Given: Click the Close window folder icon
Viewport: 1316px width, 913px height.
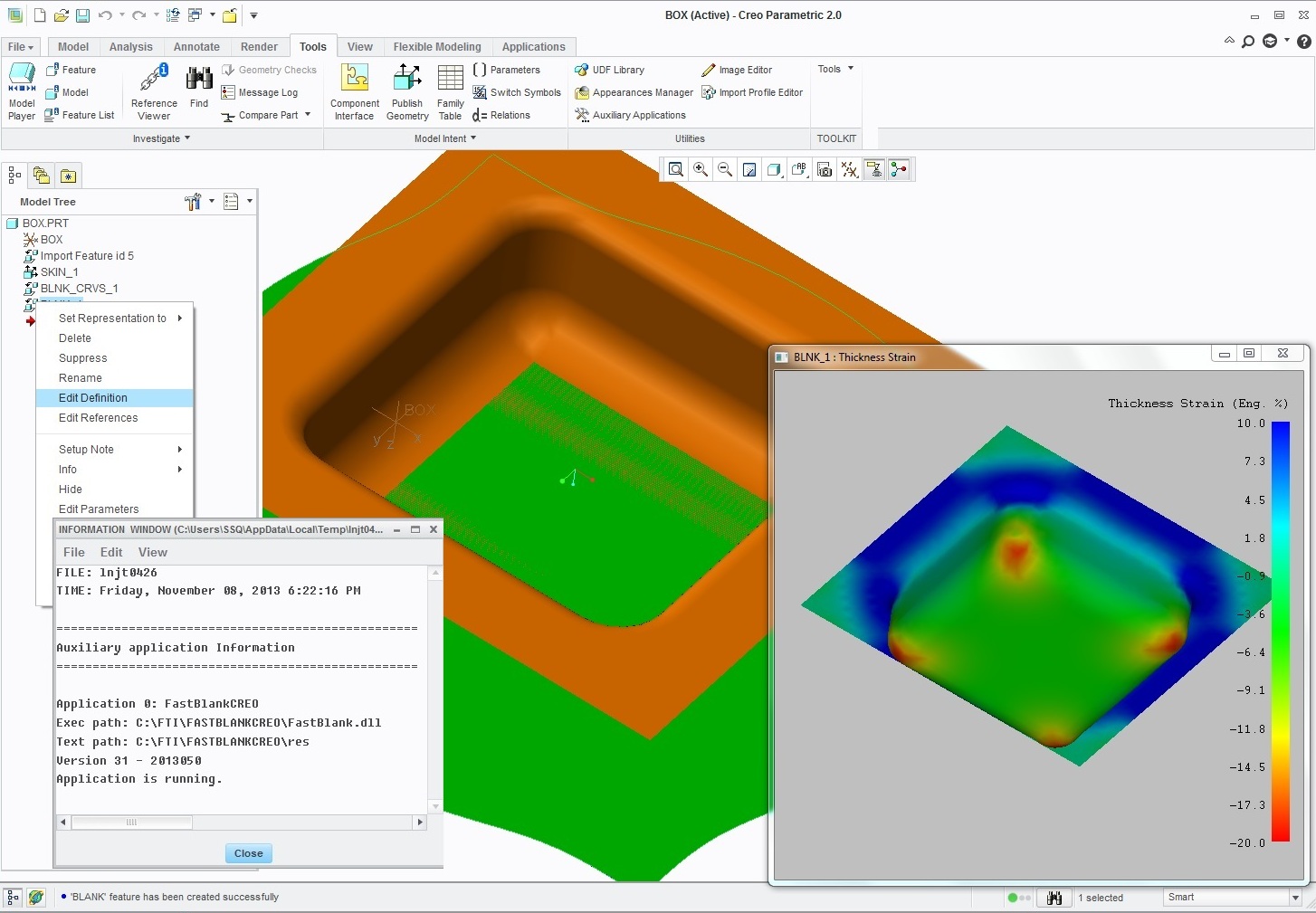Looking at the screenshot, I should [230, 15].
